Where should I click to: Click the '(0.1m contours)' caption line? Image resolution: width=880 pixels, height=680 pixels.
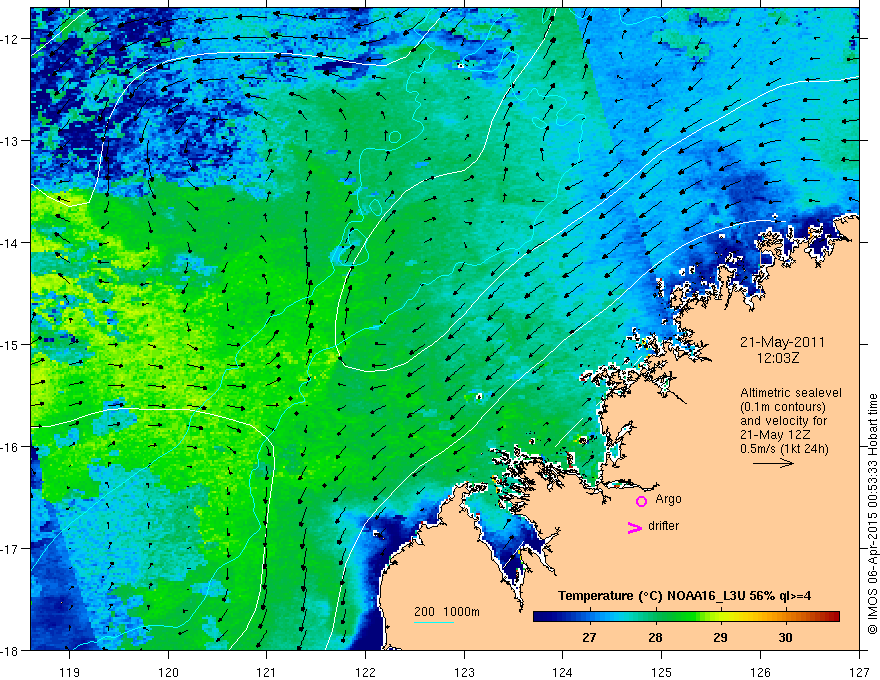(783, 407)
